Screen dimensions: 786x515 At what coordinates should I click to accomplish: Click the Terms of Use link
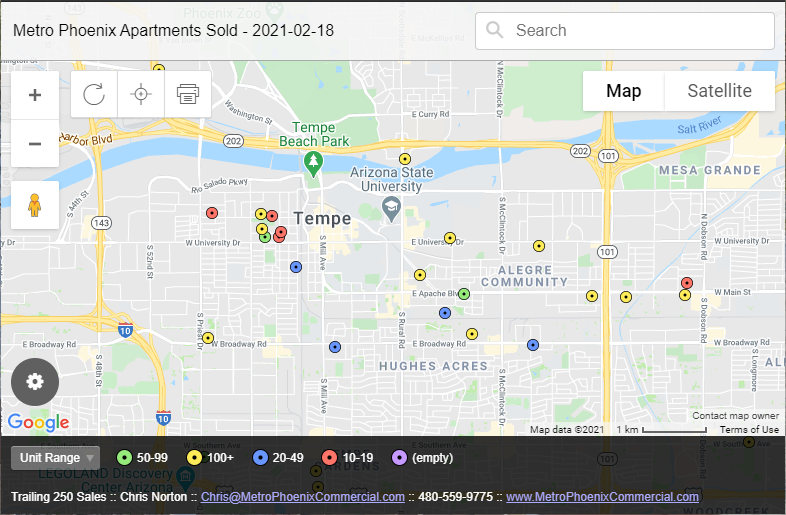tap(749, 430)
